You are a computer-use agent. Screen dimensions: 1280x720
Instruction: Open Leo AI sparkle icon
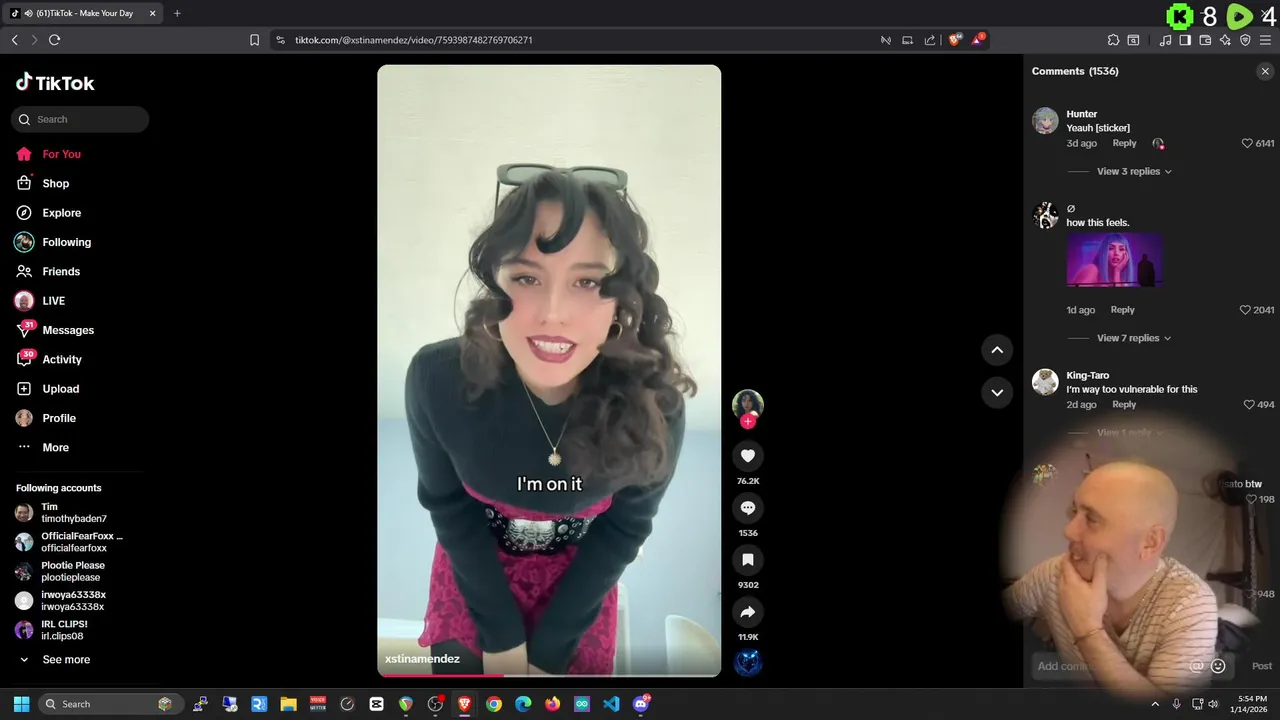pyautogui.click(x=1225, y=40)
